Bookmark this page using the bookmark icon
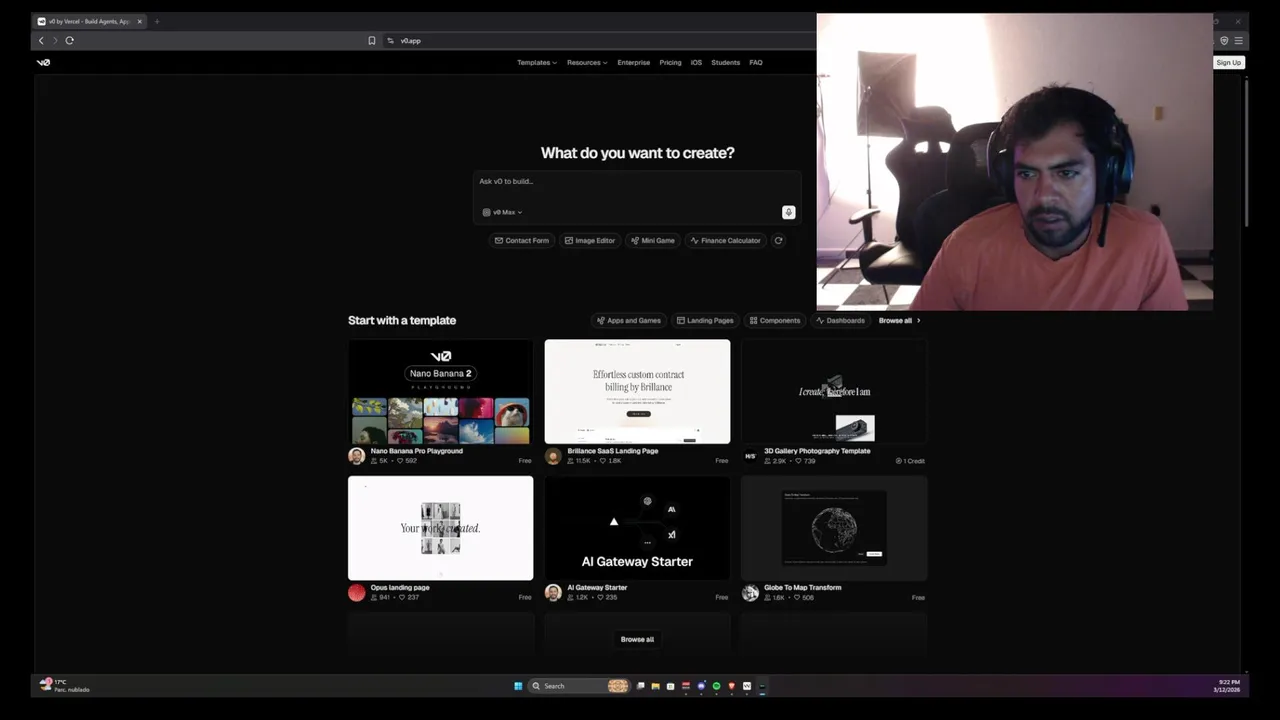This screenshot has height=720, width=1280. coord(372,41)
